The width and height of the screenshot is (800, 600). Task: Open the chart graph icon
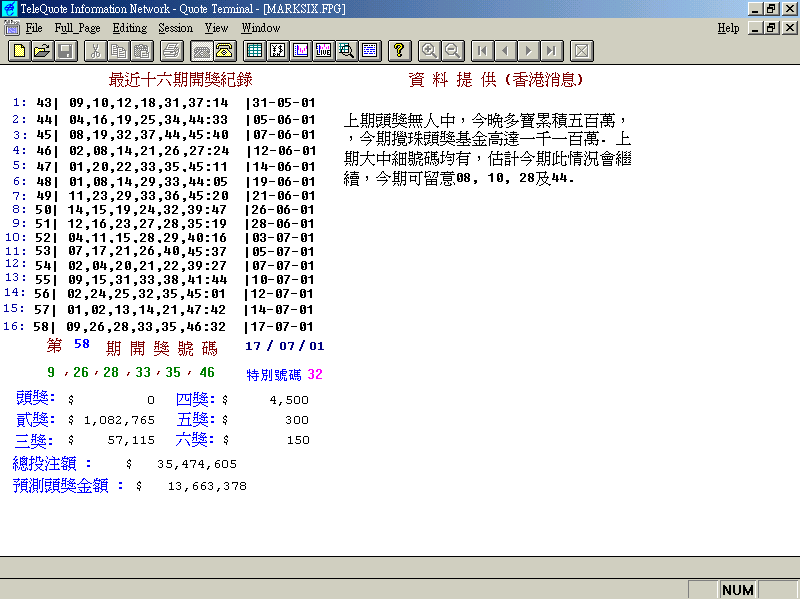301,51
